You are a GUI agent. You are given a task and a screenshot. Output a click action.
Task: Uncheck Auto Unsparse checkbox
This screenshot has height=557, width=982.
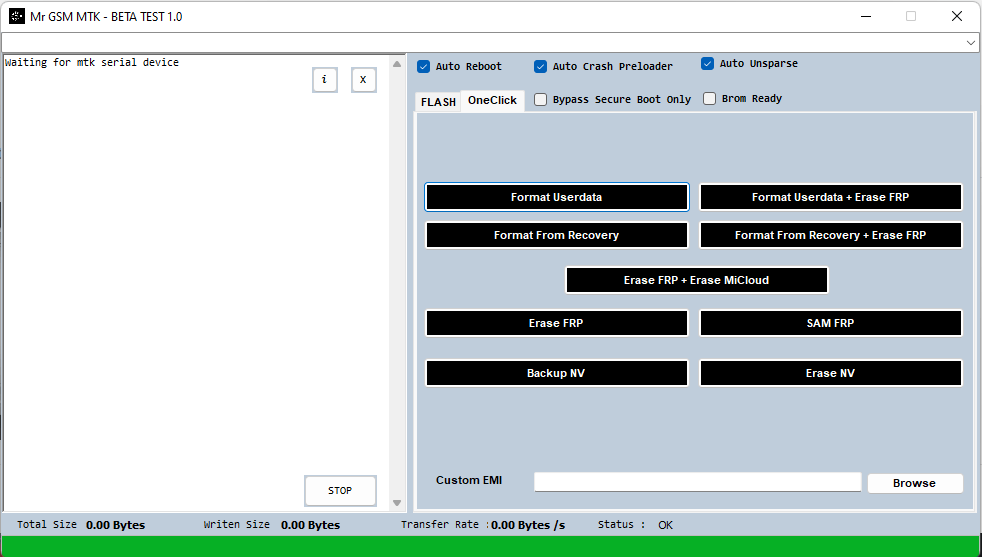coord(708,63)
